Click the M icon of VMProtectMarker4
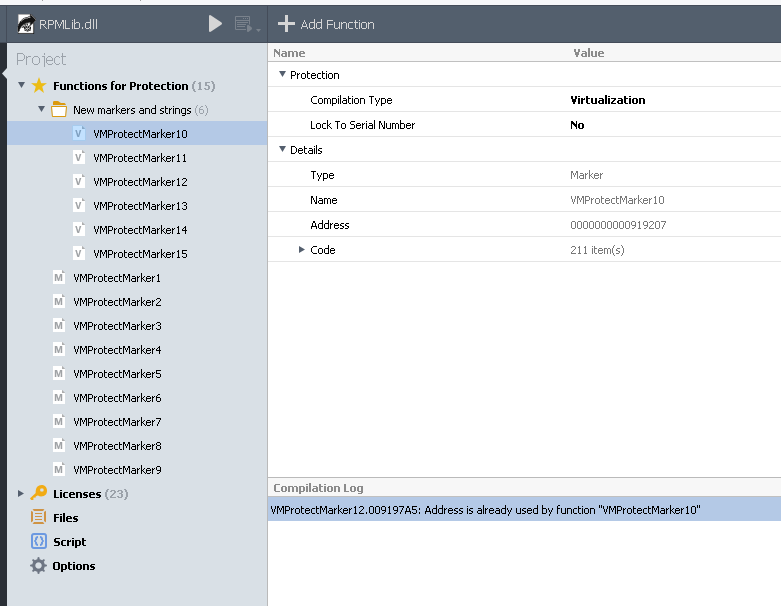This screenshot has width=781, height=606. [x=59, y=349]
